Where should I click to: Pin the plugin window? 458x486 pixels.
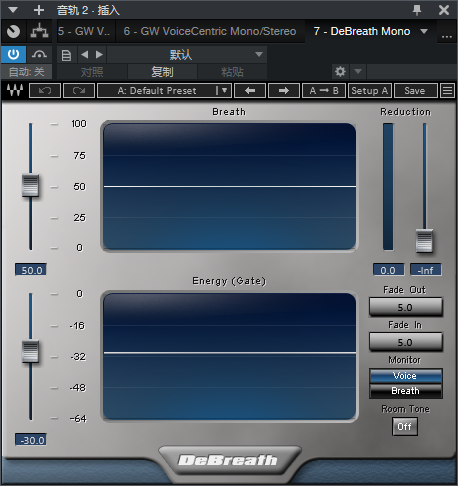(x=417, y=10)
